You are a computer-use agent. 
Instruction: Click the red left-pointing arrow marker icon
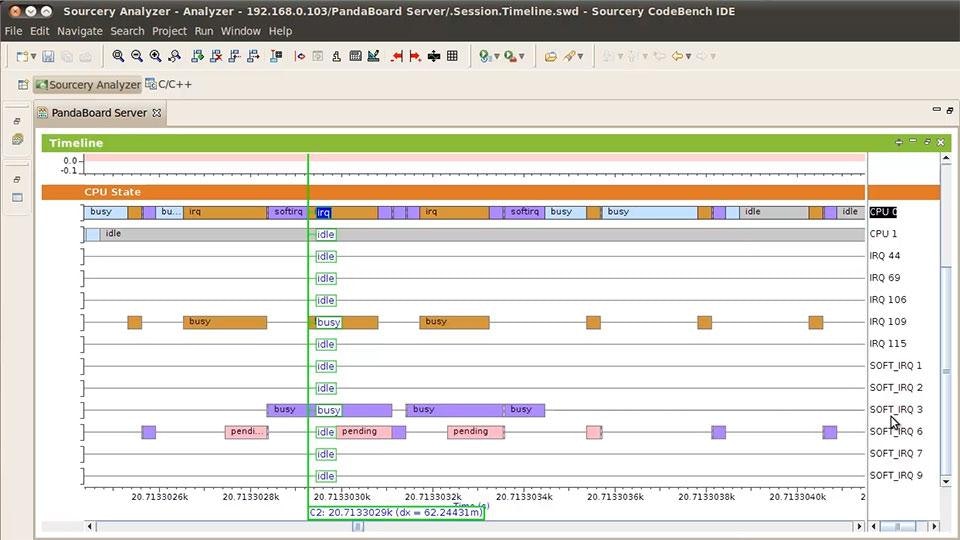(x=397, y=56)
